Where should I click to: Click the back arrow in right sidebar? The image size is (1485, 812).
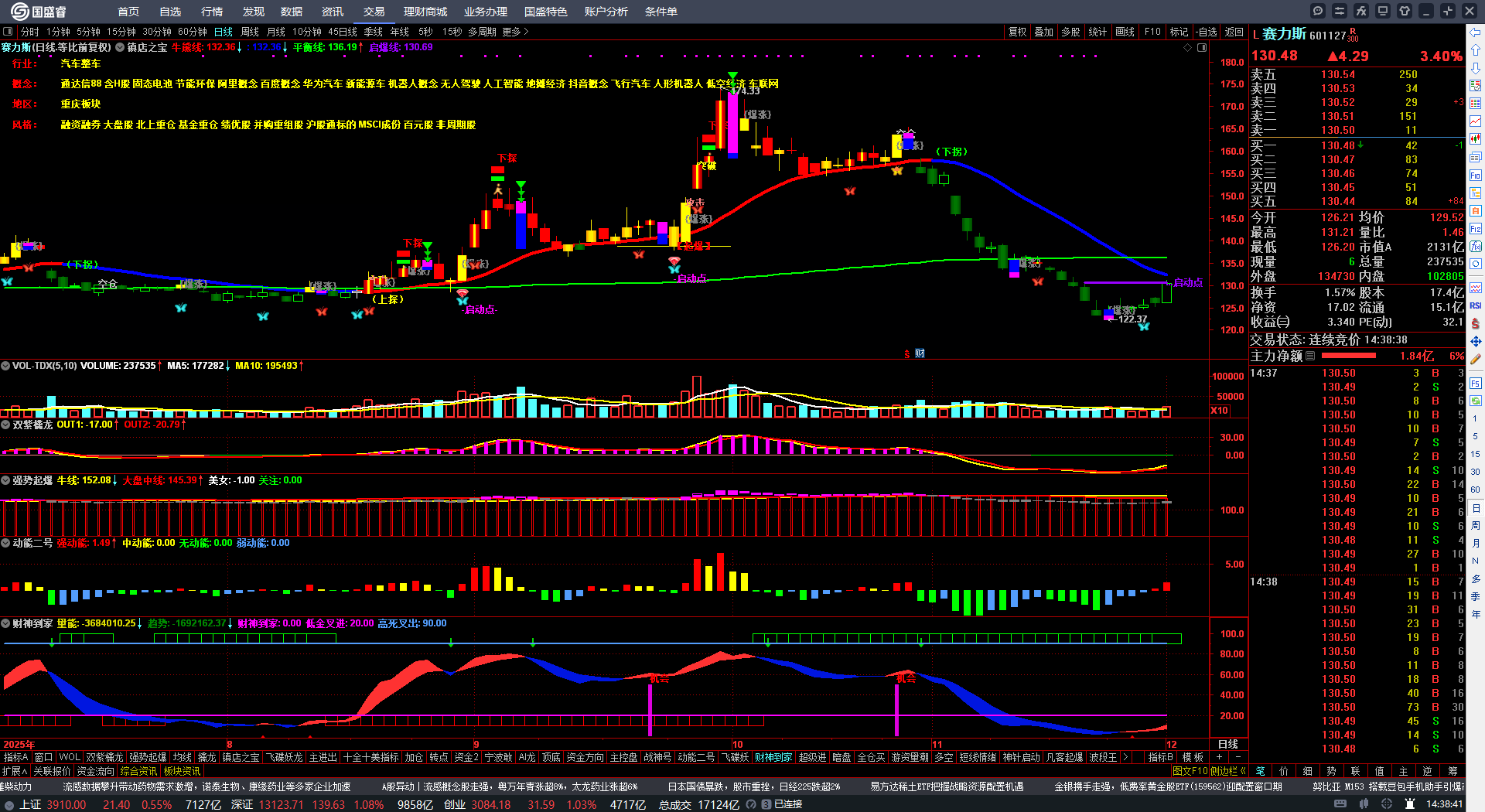(x=1476, y=32)
